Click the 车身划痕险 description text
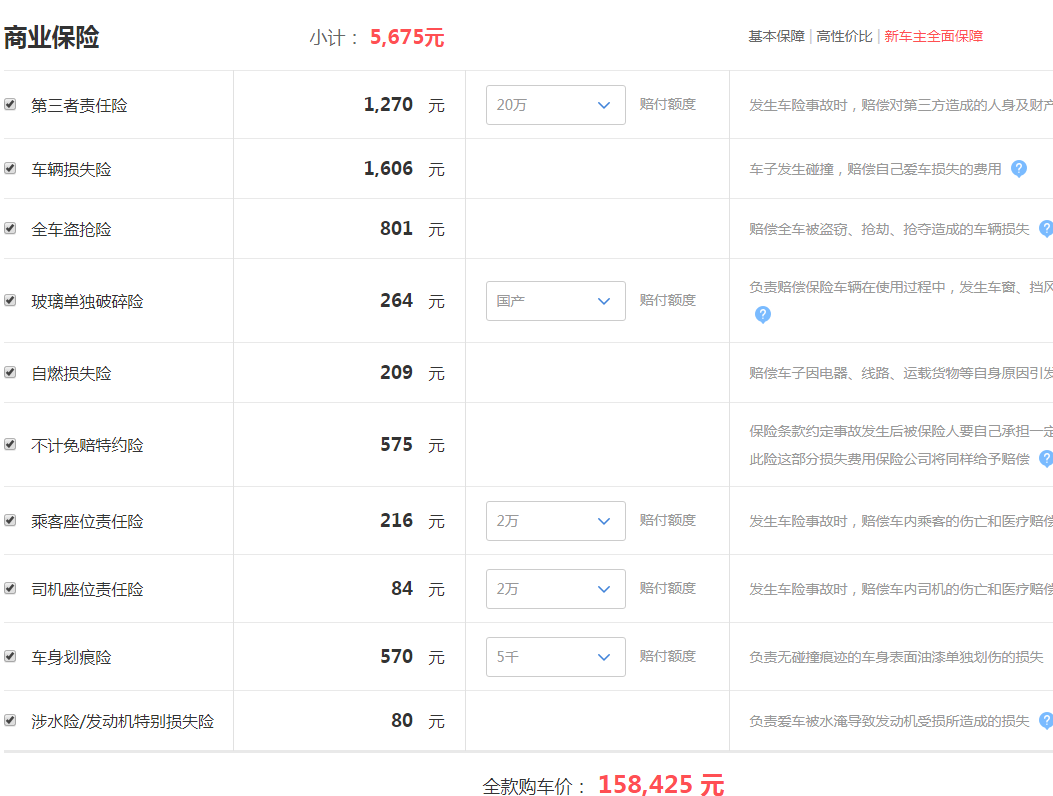Viewport: 1053px width, 796px height. tap(896, 657)
